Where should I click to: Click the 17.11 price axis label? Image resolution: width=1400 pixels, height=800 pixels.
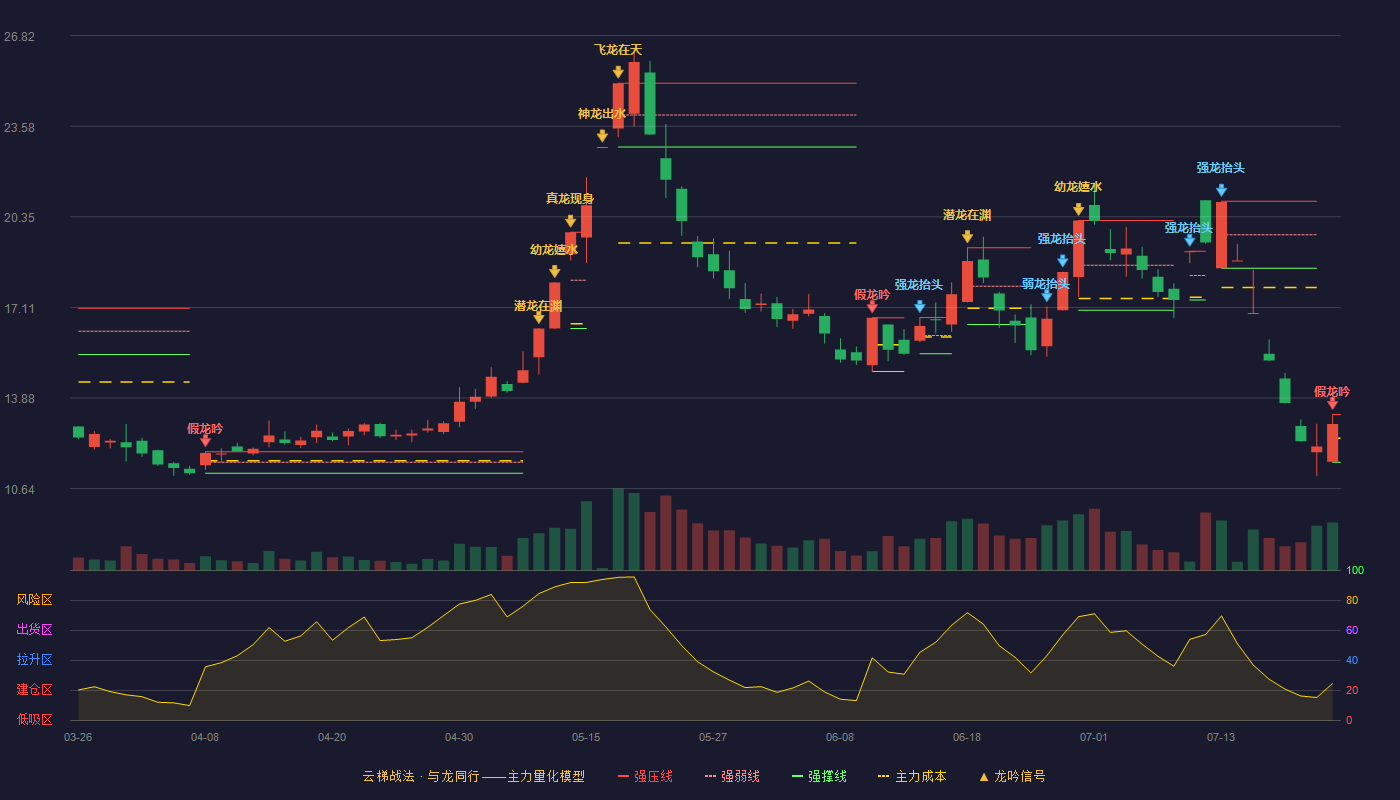[19, 309]
